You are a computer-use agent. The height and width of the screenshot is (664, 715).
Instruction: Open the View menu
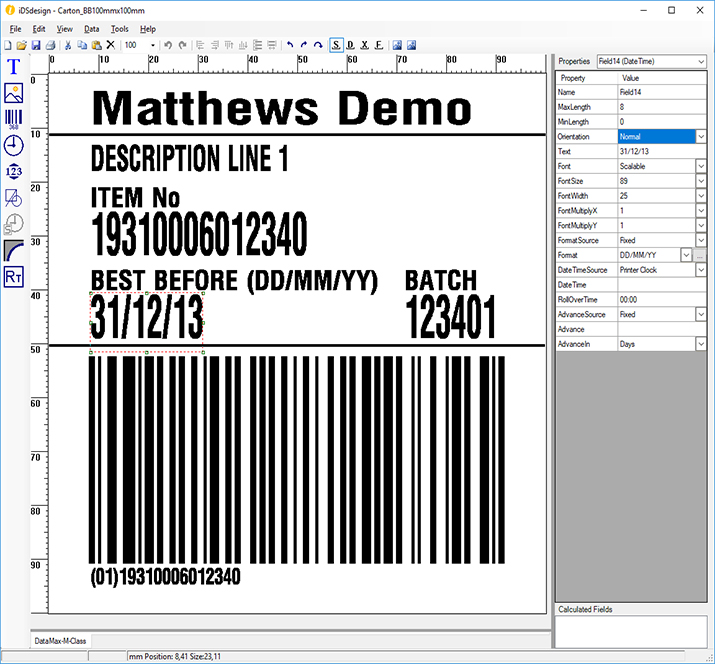point(64,29)
